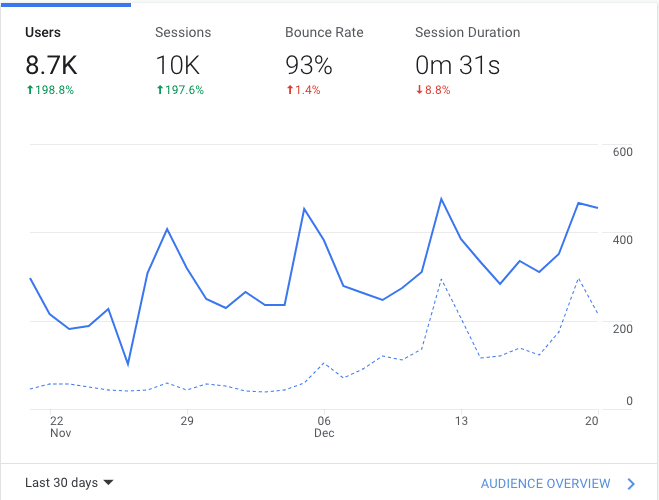659x500 pixels.
Task: Click the 06 Dec date label on axis
Action: tap(324, 427)
